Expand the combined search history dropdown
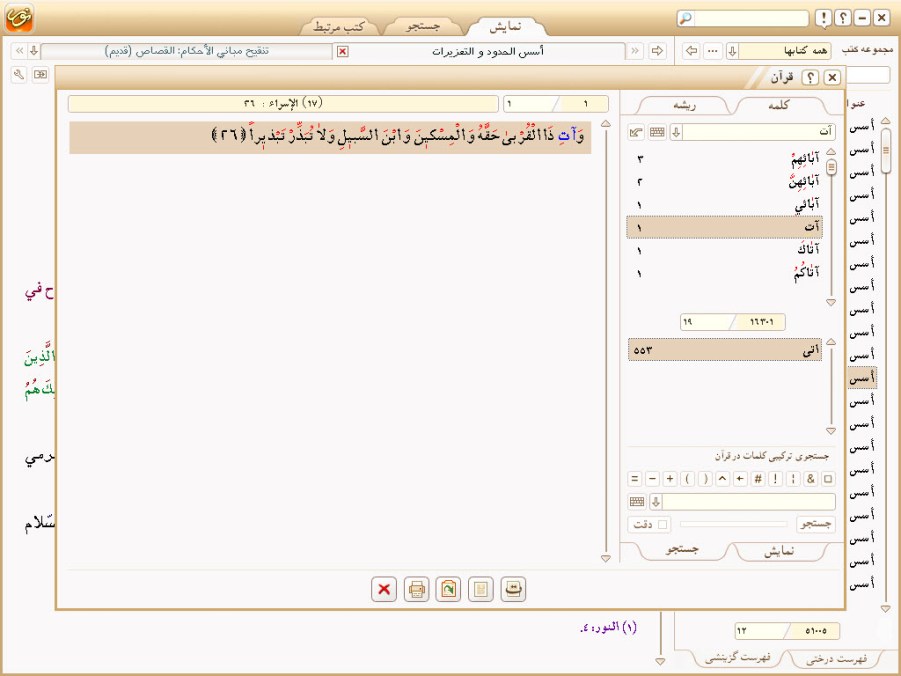Screen dimensions: 901x676 (656, 502)
